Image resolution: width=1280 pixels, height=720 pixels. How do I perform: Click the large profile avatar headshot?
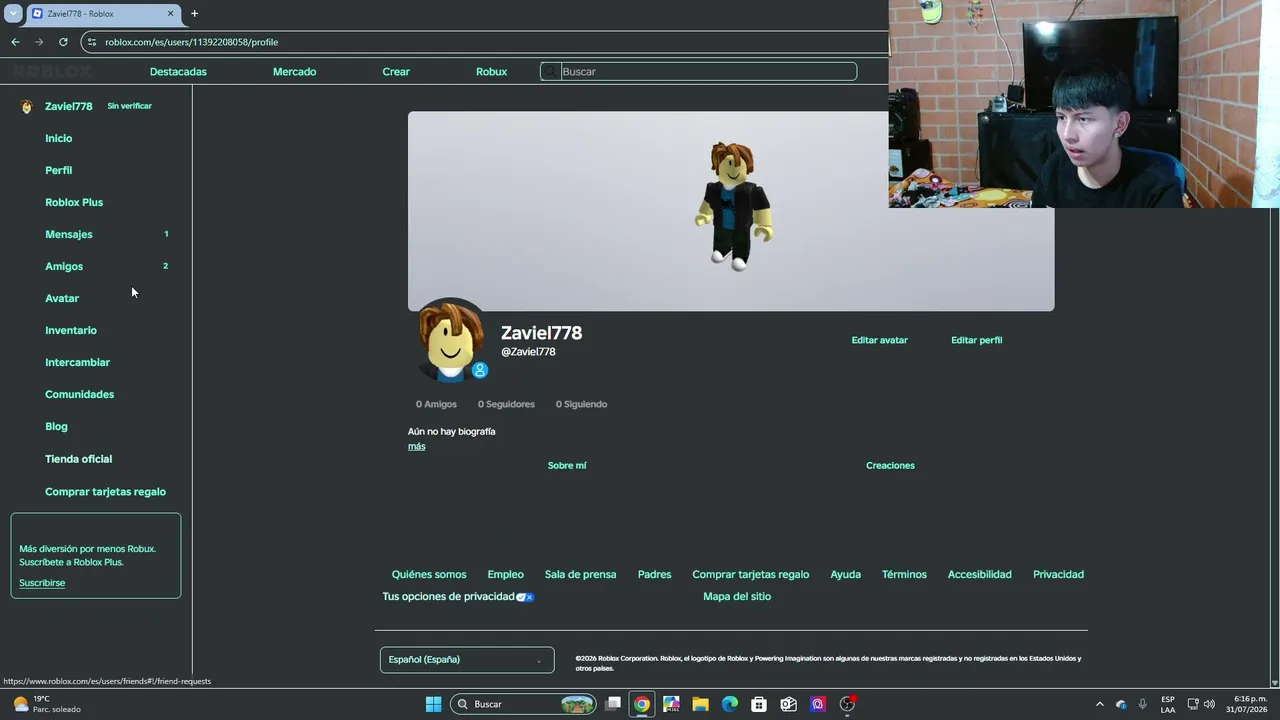[x=451, y=340]
